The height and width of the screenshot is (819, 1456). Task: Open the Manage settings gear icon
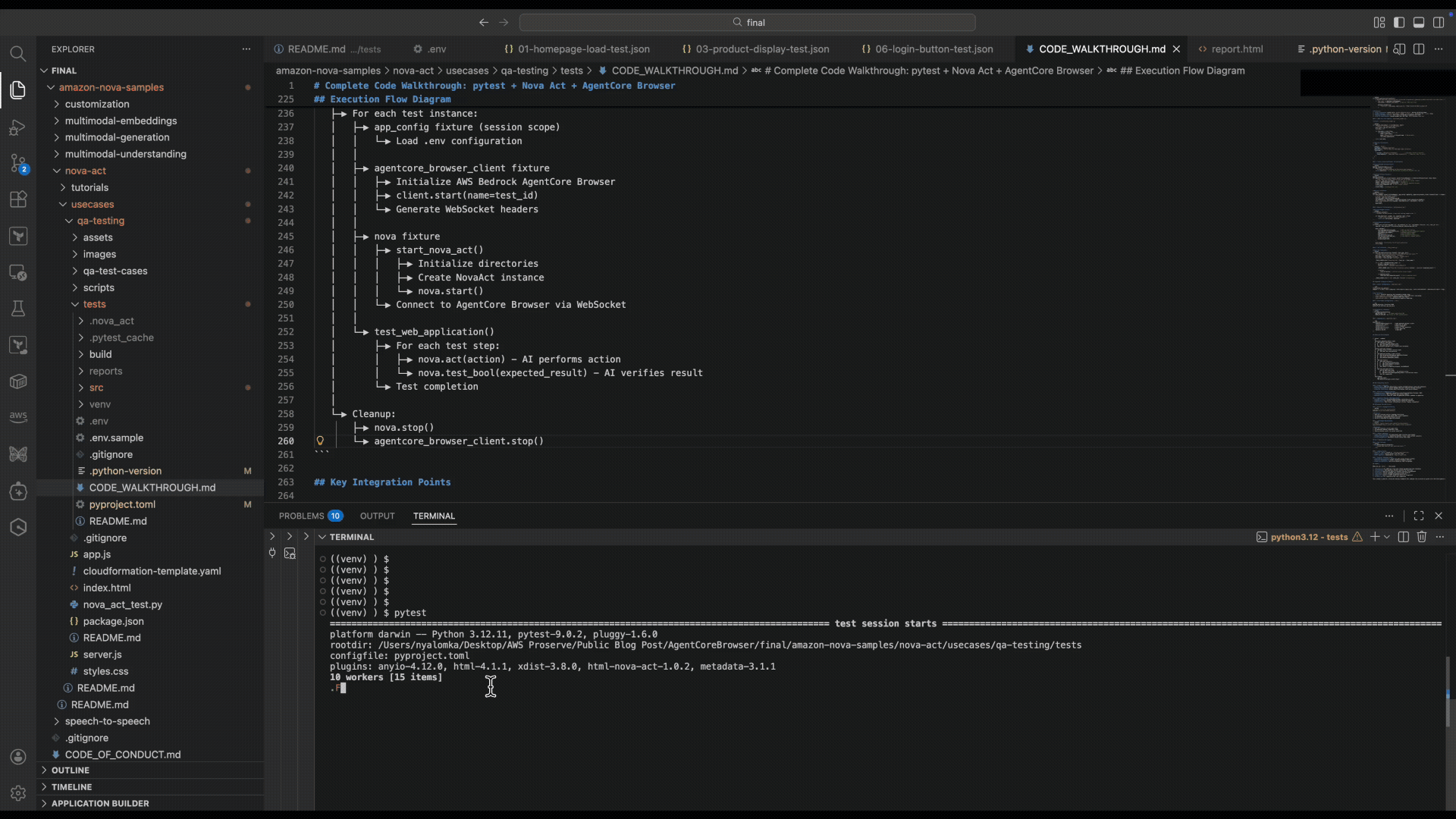tap(18, 793)
